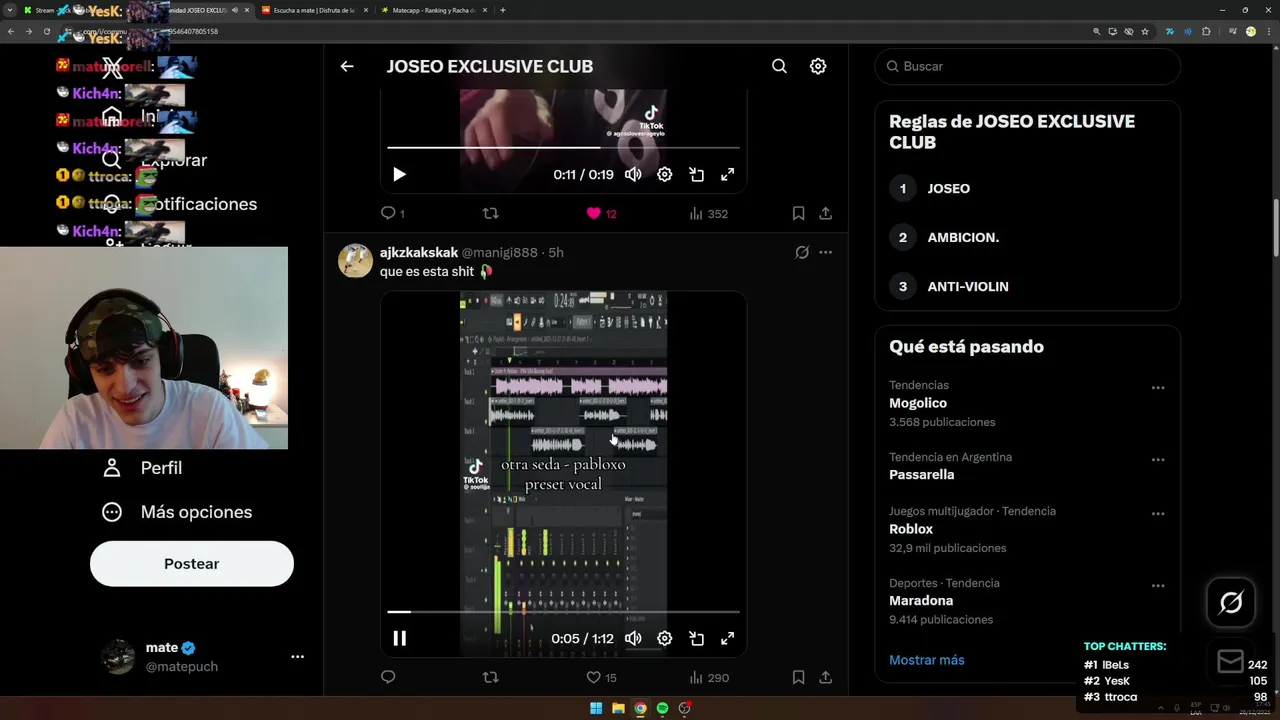1280x720 pixels.
Task: Open more options on the ajkzkakskak post
Action: tap(825, 253)
